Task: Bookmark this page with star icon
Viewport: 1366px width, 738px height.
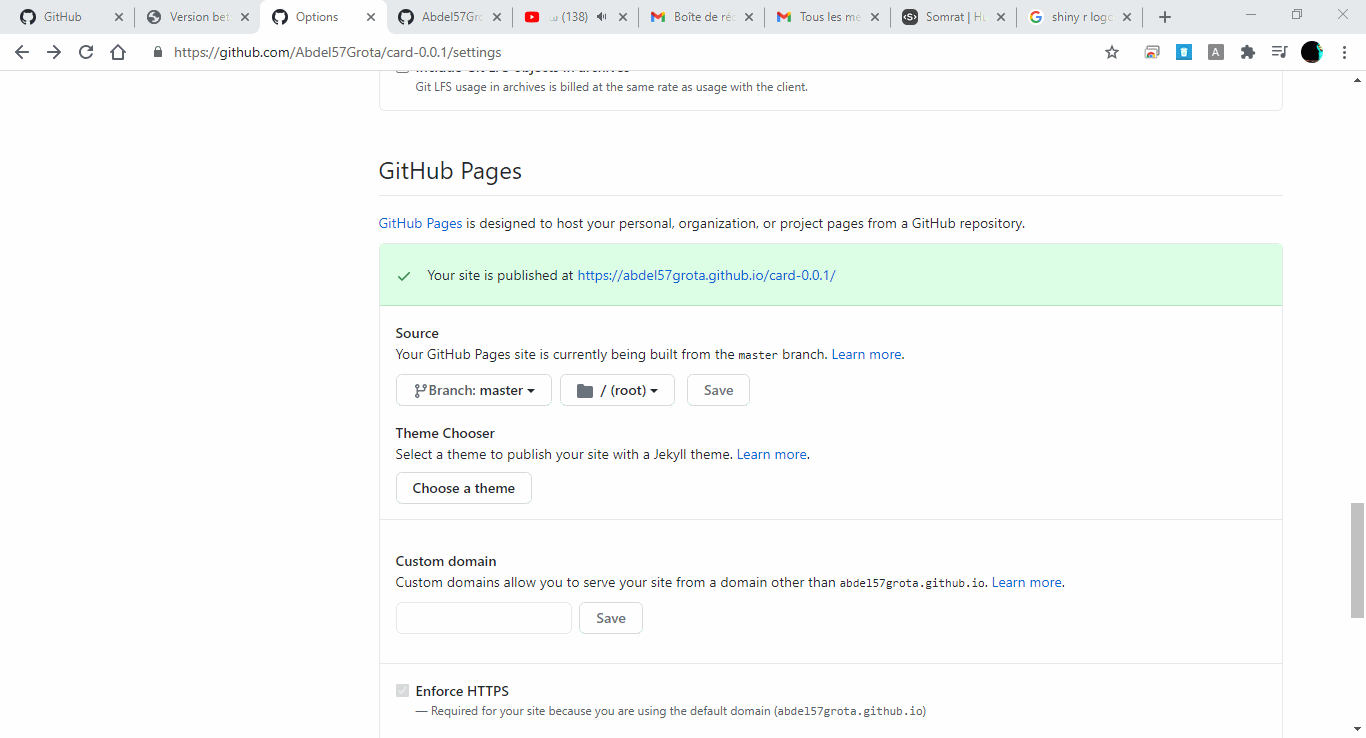Action: (x=1112, y=52)
